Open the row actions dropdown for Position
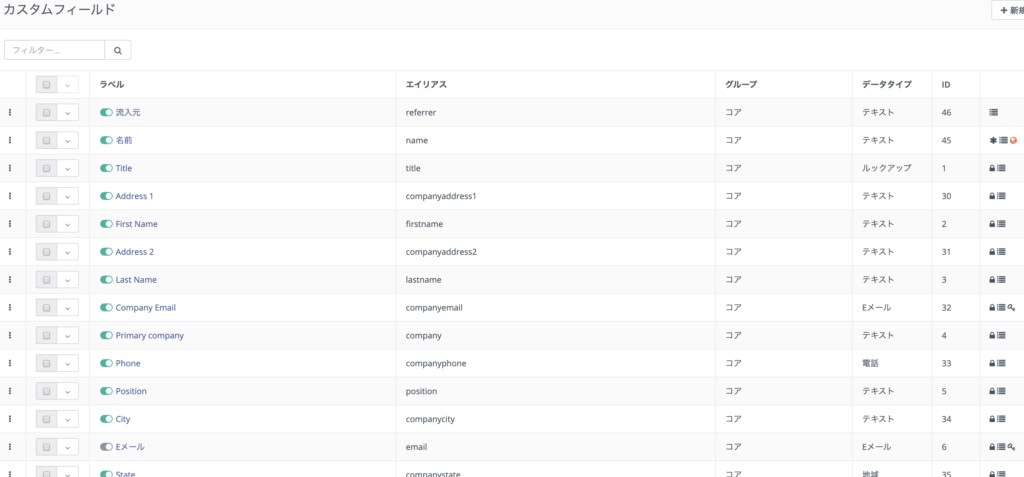The width and height of the screenshot is (1024, 477). click(68, 392)
